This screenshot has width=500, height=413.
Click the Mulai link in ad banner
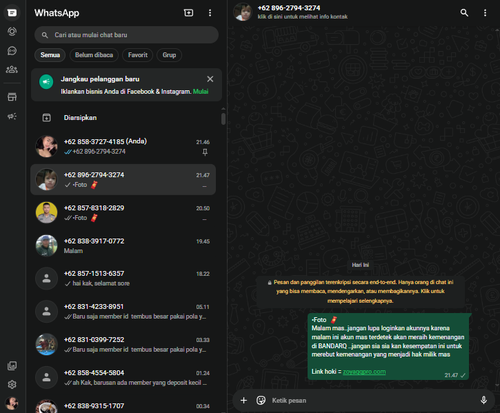click(x=201, y=91)
